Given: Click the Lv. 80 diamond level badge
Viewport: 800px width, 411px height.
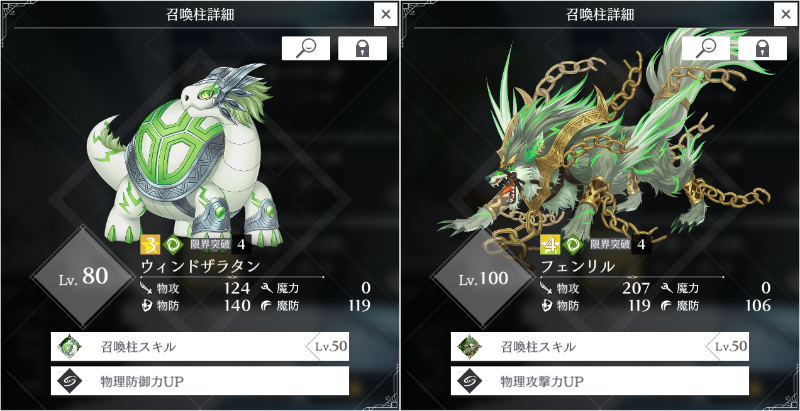Looking at the screenshot, I should [x=82, y=277].
